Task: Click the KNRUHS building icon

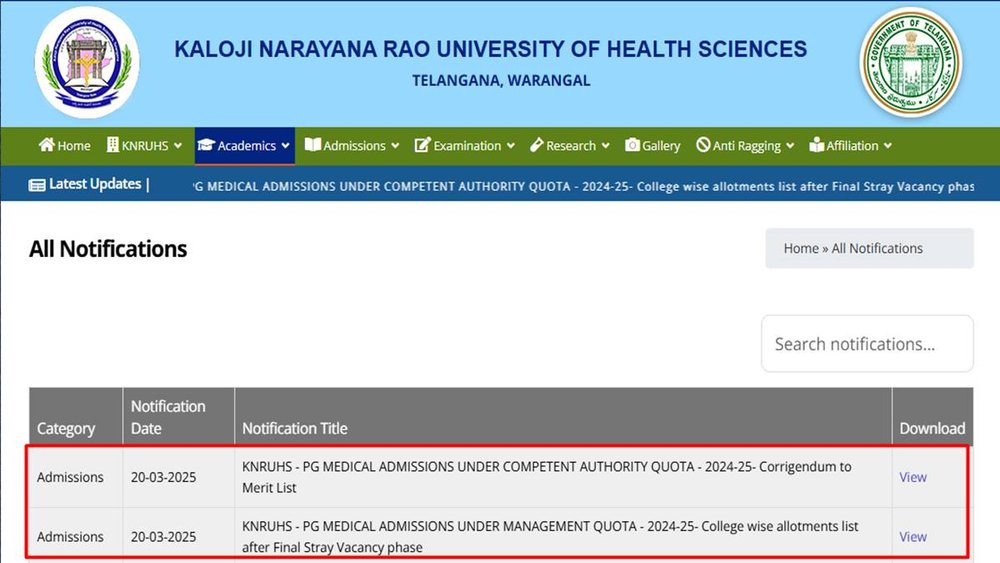Action: [113, 145]
